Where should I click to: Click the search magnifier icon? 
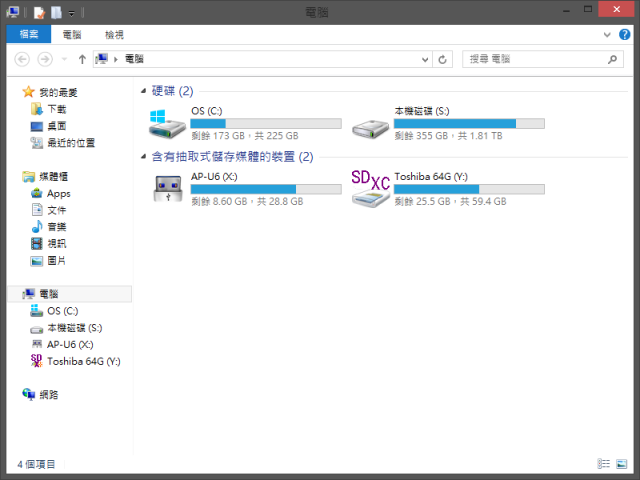[612, 60]
